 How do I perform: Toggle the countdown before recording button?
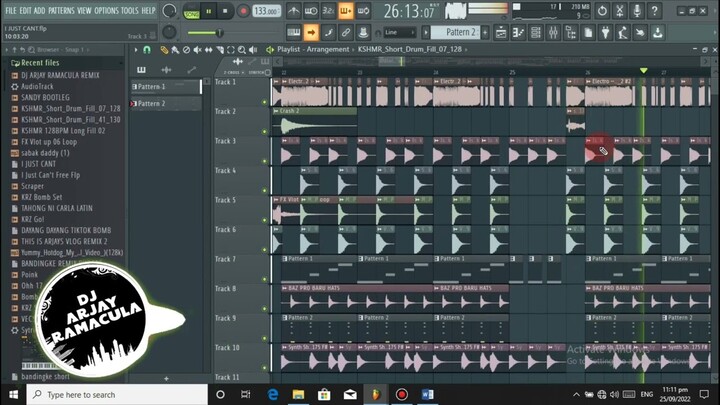(x=328, y=11)
